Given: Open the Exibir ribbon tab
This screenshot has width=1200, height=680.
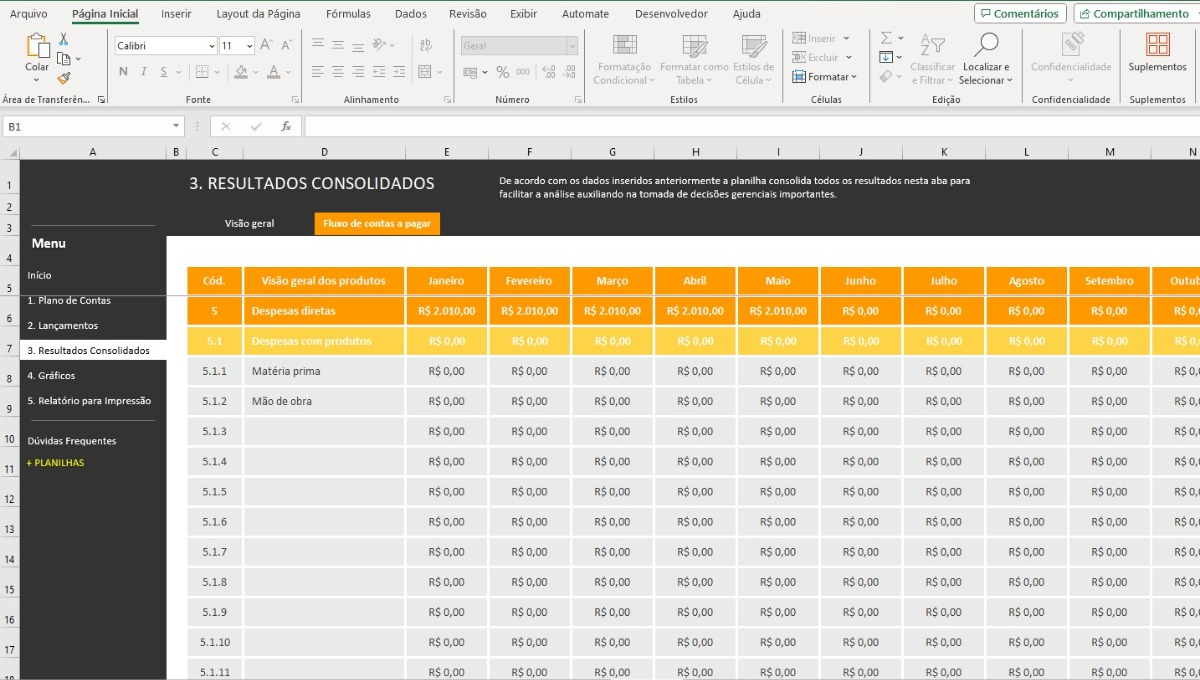Looking at the screenshot, I should pos(523,14).
